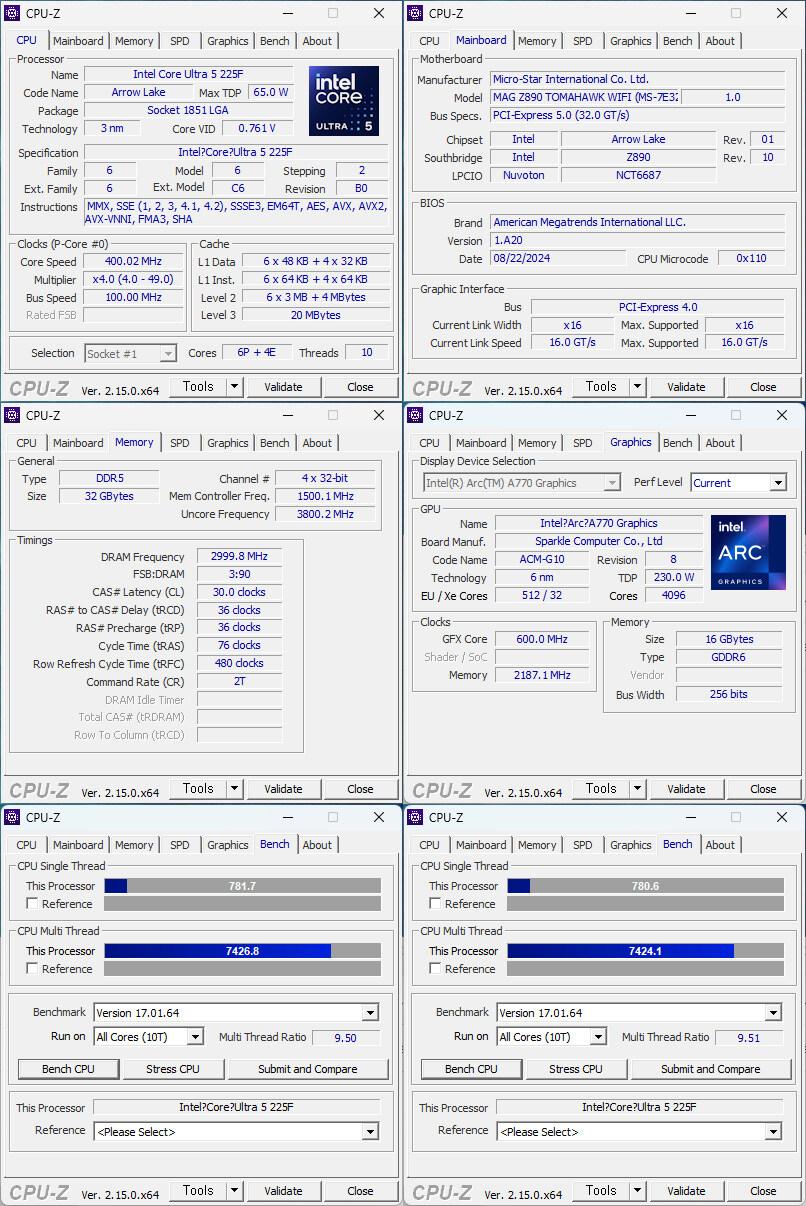Click the Intel Core Ultra 5 badge on the CPU tab
Screen dimensions: 806x1206
pos(343,100)
